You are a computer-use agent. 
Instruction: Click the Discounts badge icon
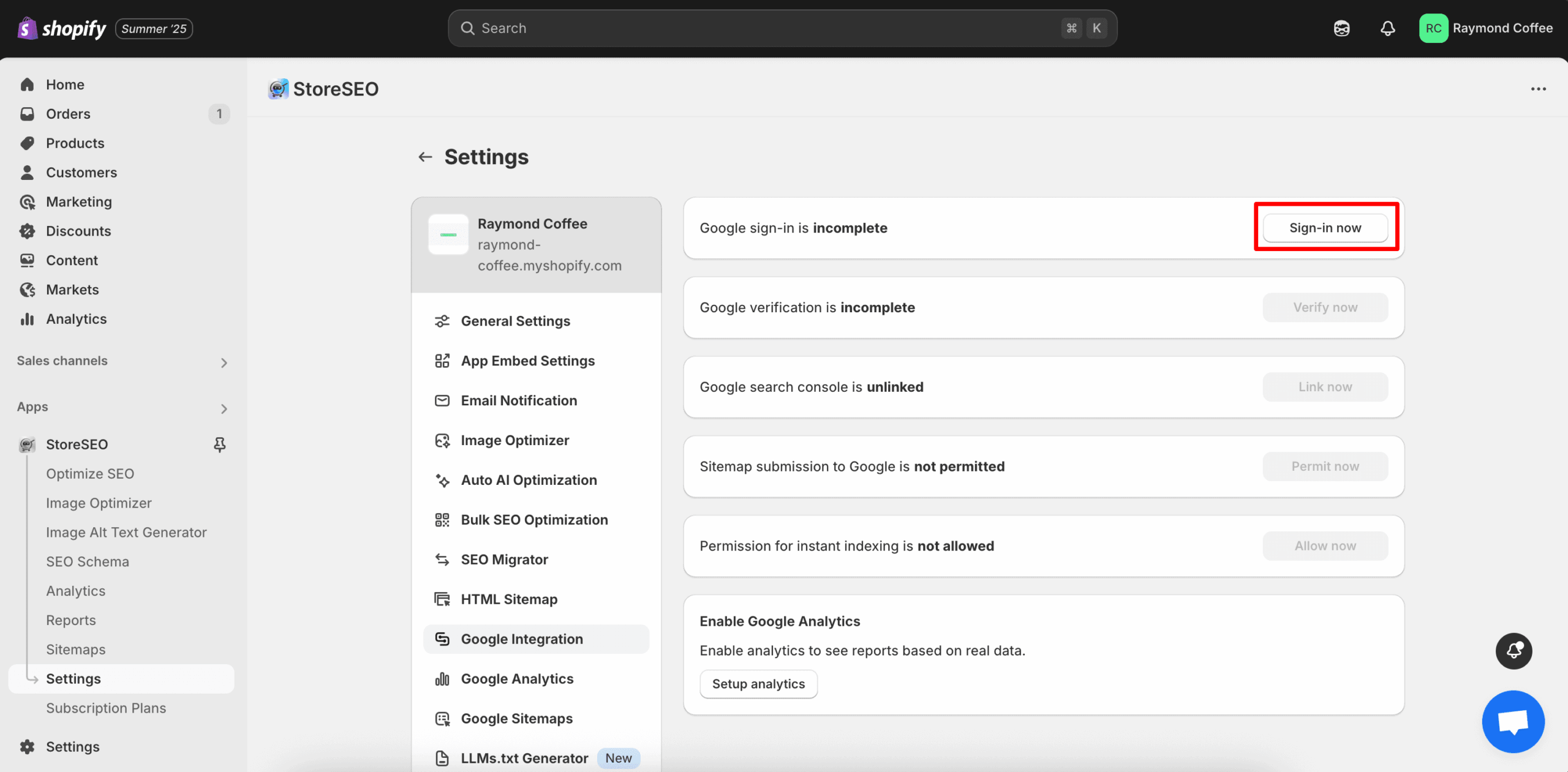(27, 231)
